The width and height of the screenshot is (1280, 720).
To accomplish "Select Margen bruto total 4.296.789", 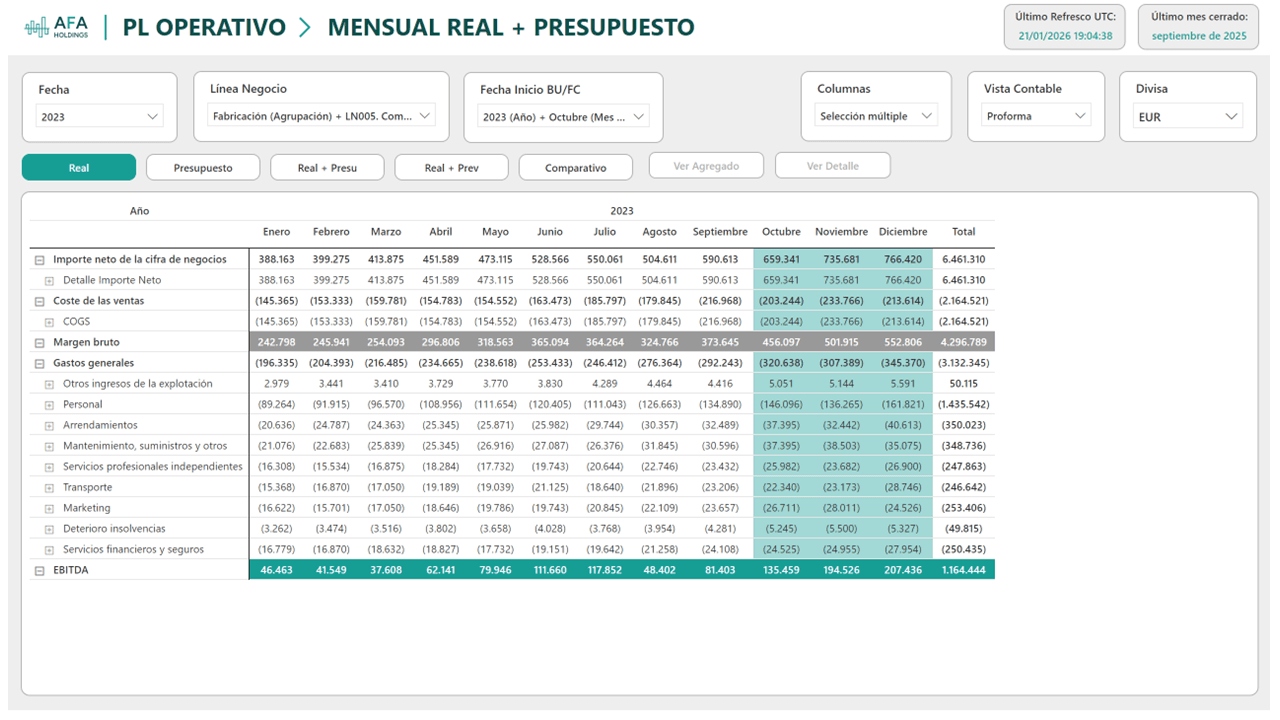I will pos(963,342).
